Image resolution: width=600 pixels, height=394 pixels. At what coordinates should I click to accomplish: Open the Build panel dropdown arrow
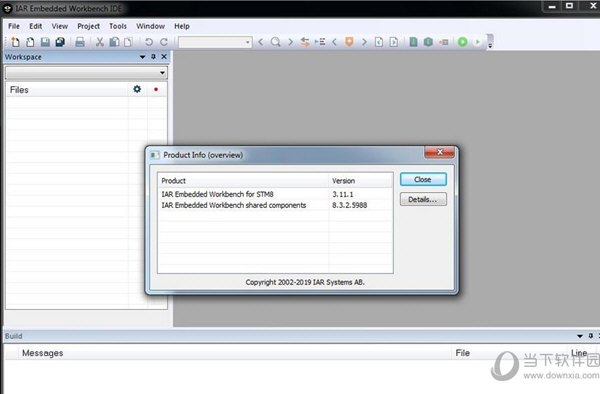click(x=580, y=336)
